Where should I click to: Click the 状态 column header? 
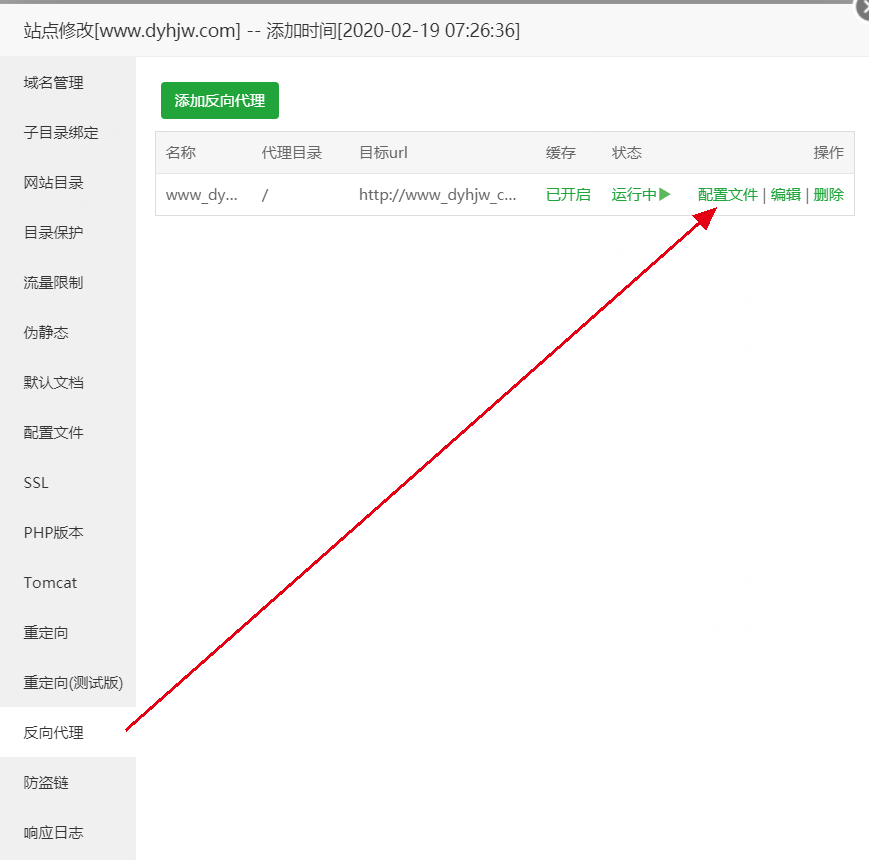pyautogui.click(x=627, y=152)
